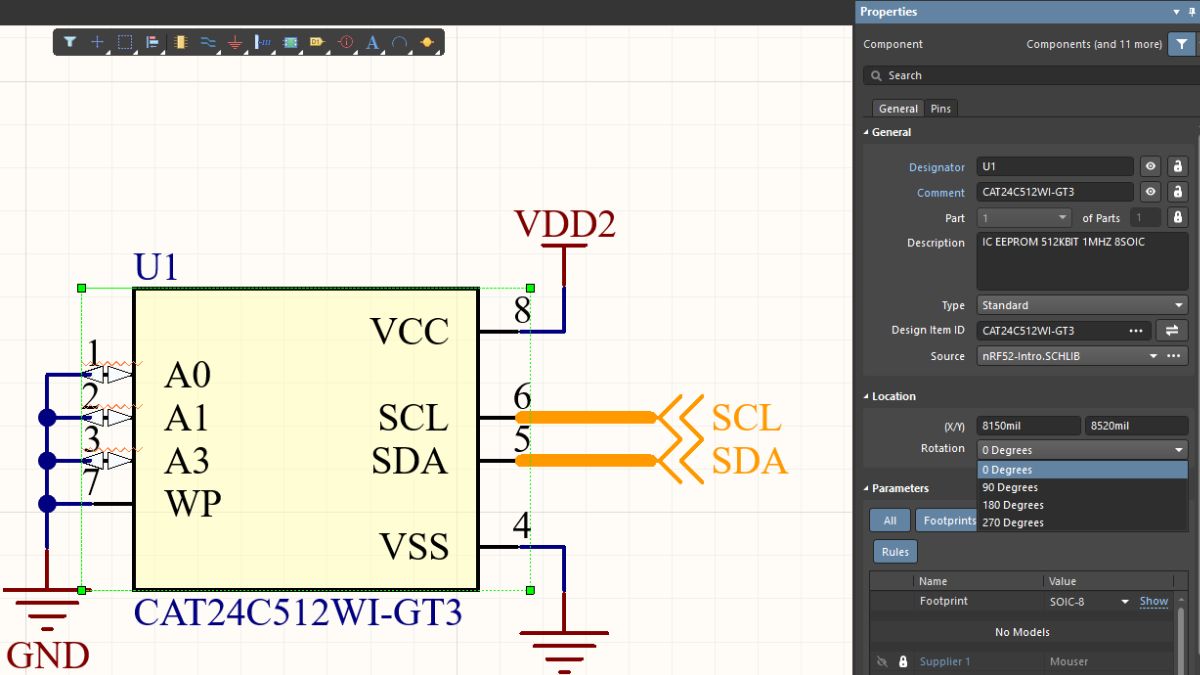The width and height of the screenshot is (1200, 675).
Task: Click the Designator label link
Action: [x=937, y=168]
